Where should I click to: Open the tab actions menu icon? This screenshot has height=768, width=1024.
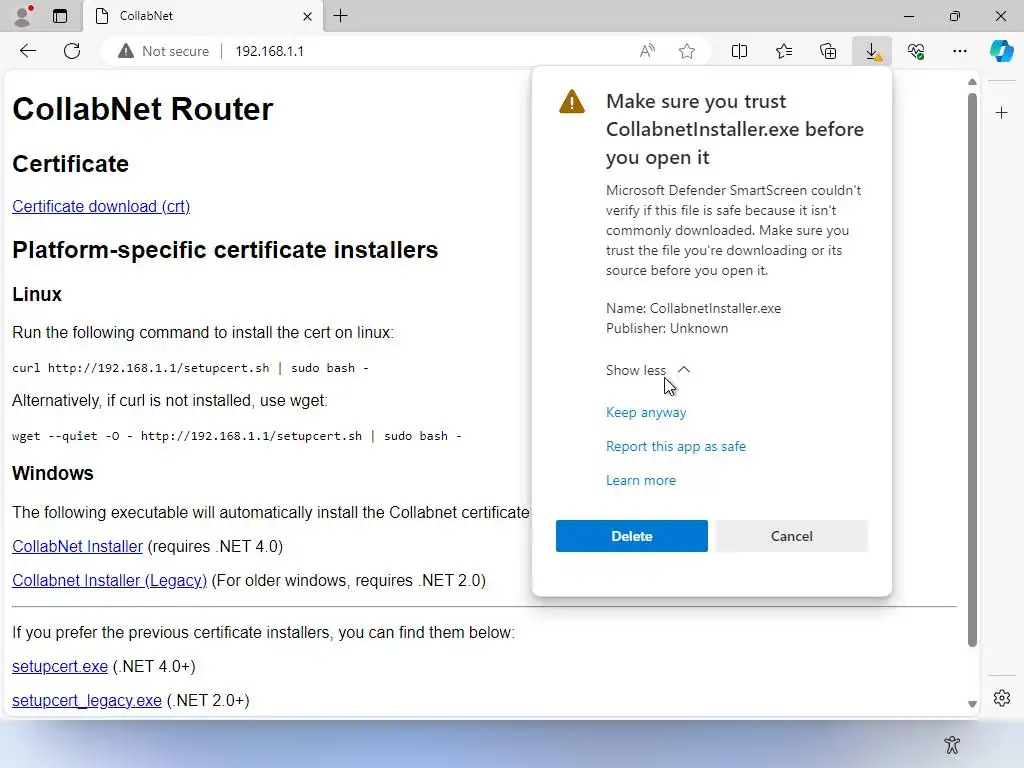pos(60,16)
